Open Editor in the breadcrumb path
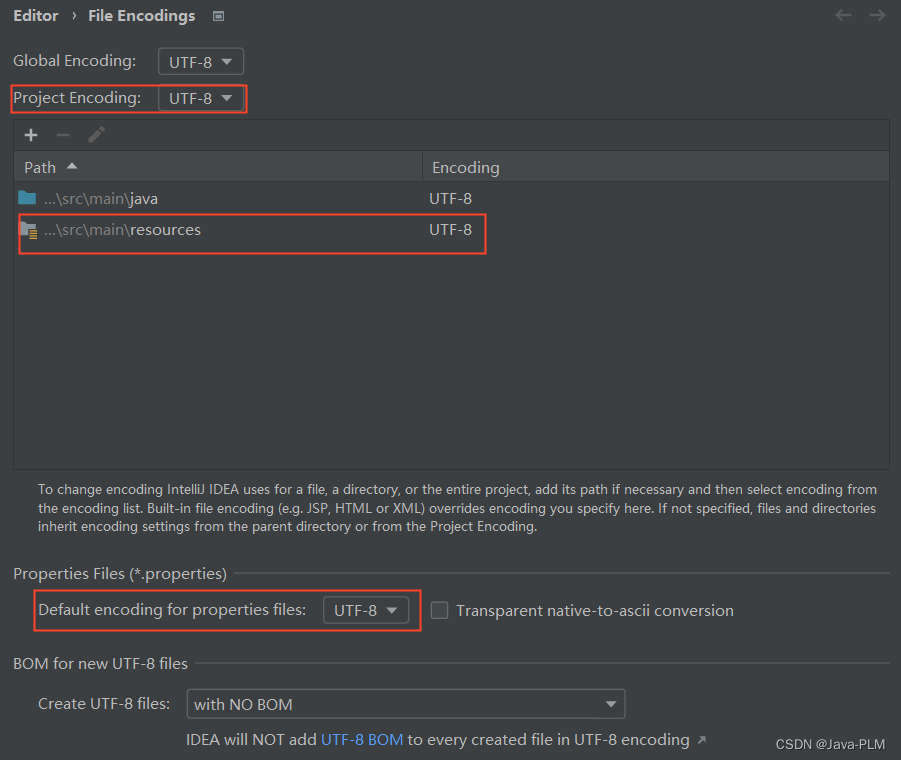 pyautogui.click(x=36, y=15)
